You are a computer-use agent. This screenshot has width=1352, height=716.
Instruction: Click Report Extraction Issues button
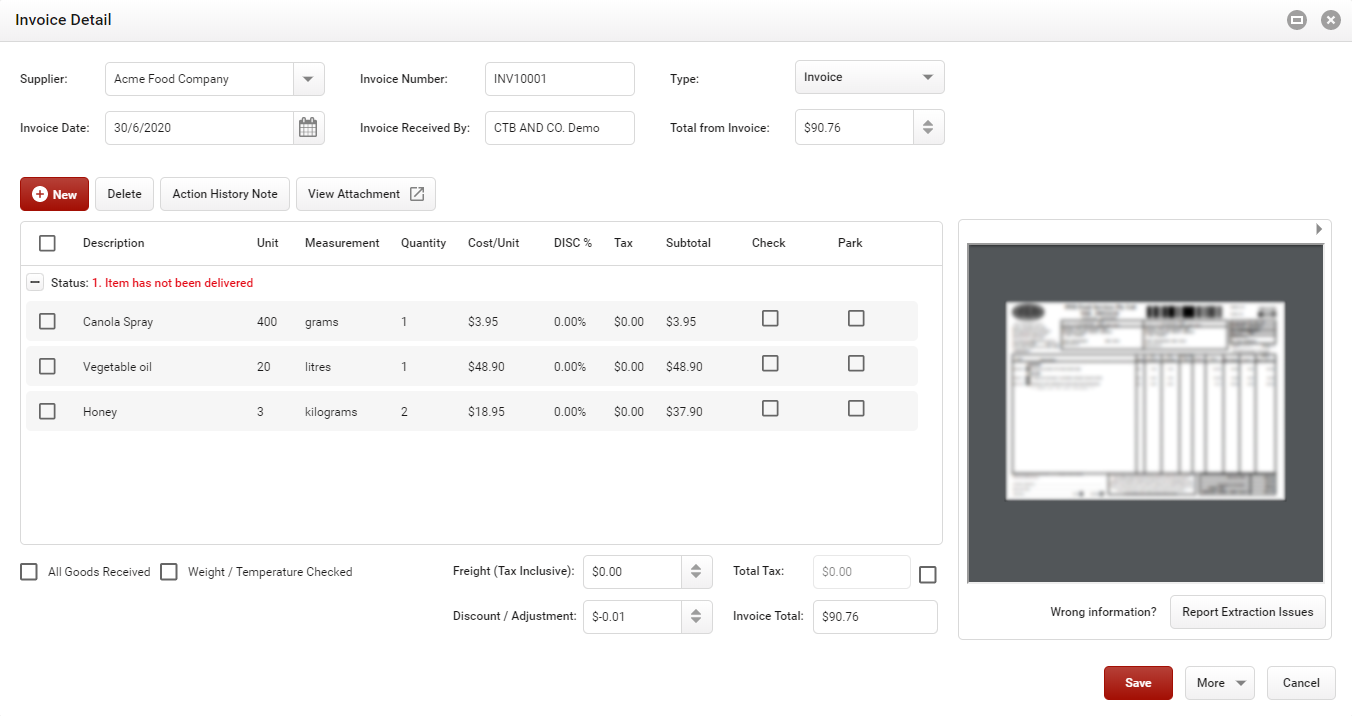pyautogui.click(x=1247, y=612)
